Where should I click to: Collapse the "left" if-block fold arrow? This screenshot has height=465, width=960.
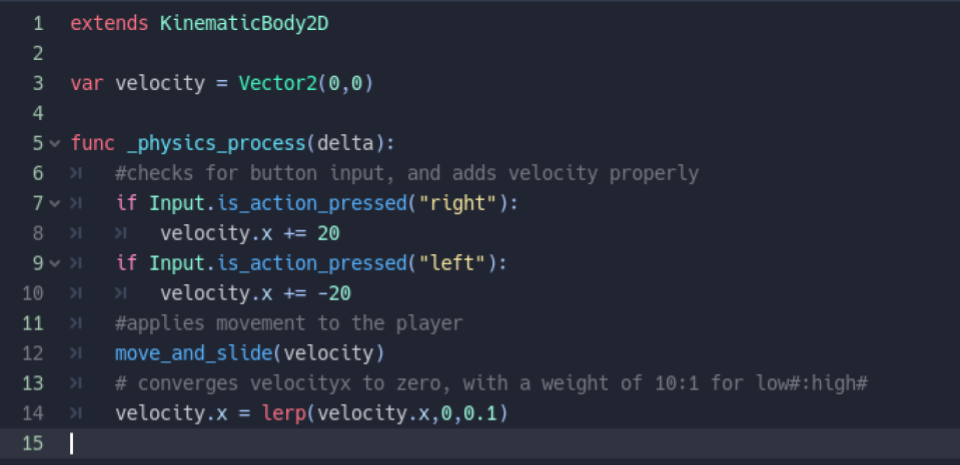(x=54, y=263)
